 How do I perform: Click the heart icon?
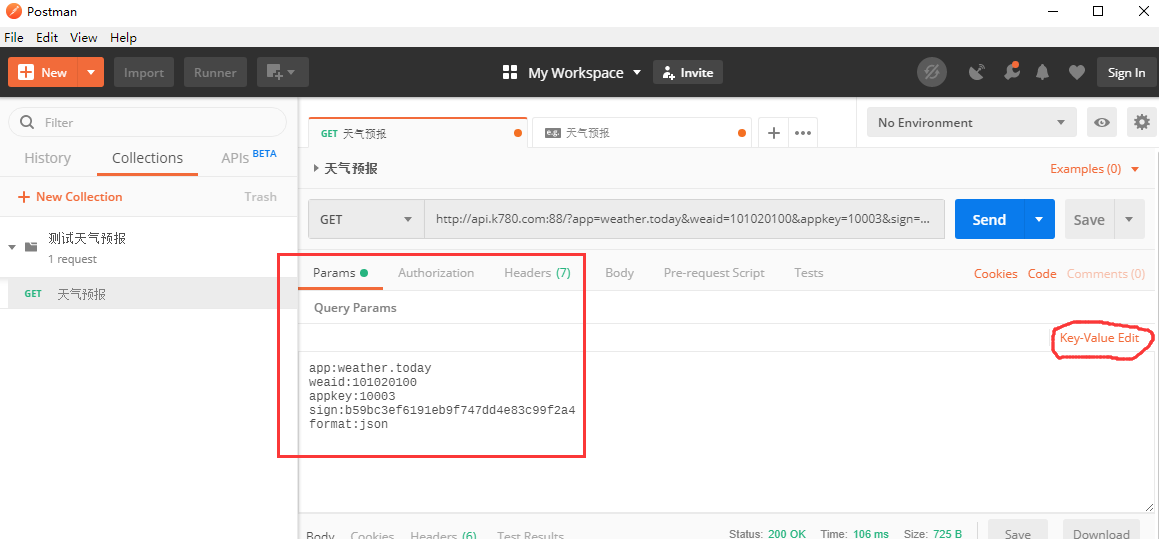click(x=1077, y=72)
